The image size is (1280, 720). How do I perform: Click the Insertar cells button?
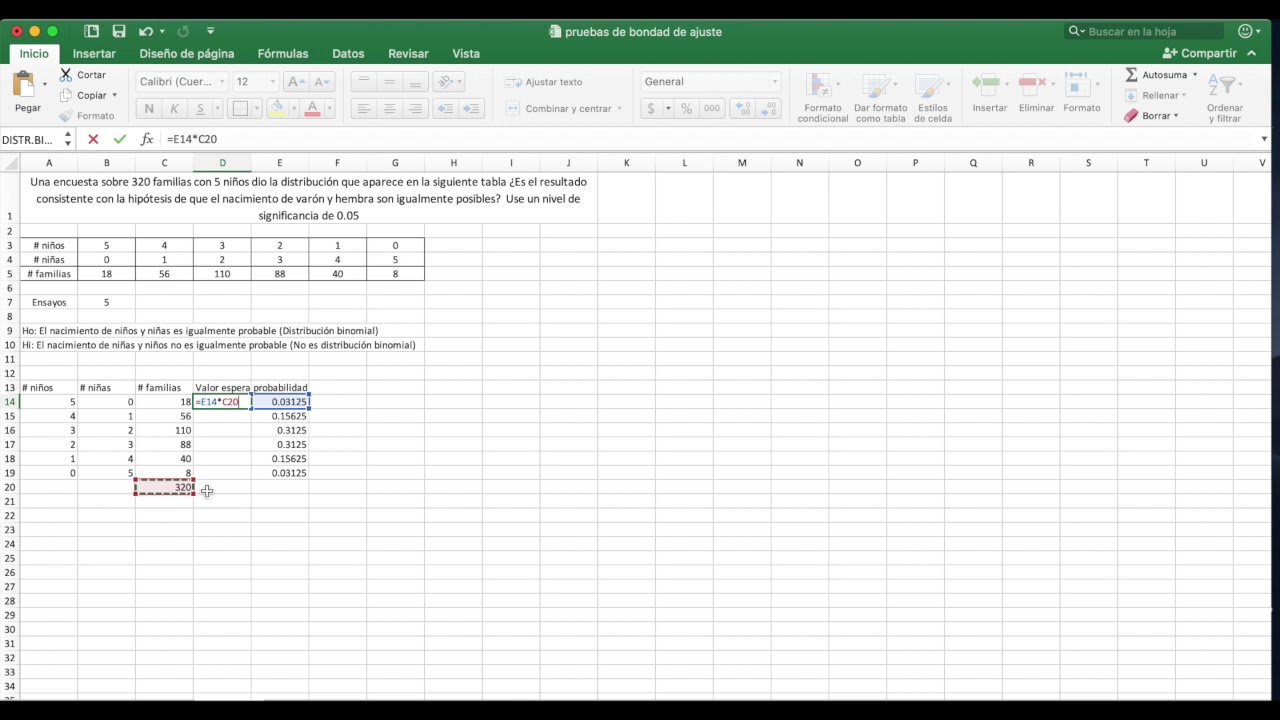(x=990, y=93)
